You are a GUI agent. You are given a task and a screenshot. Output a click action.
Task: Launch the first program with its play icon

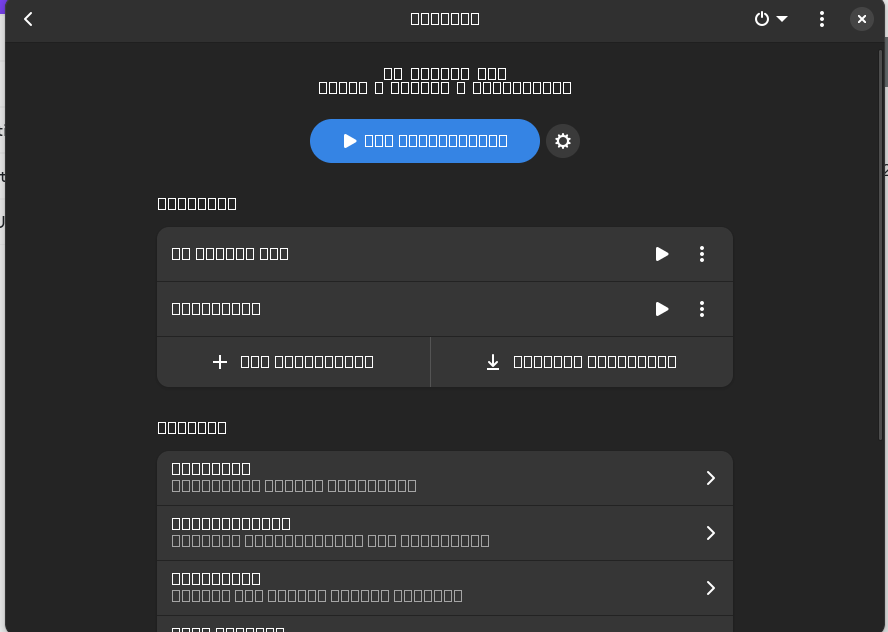[x=661, y=254]
